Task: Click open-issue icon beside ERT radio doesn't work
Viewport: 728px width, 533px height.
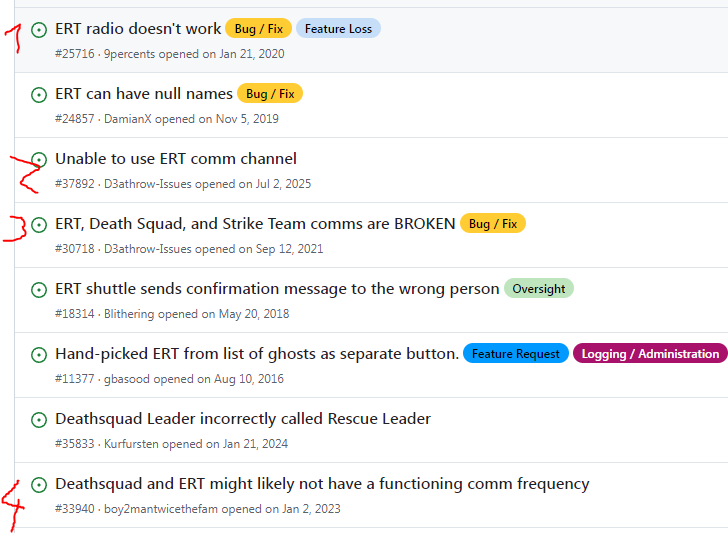Action: pyautogui.click(x=39, y=30)
